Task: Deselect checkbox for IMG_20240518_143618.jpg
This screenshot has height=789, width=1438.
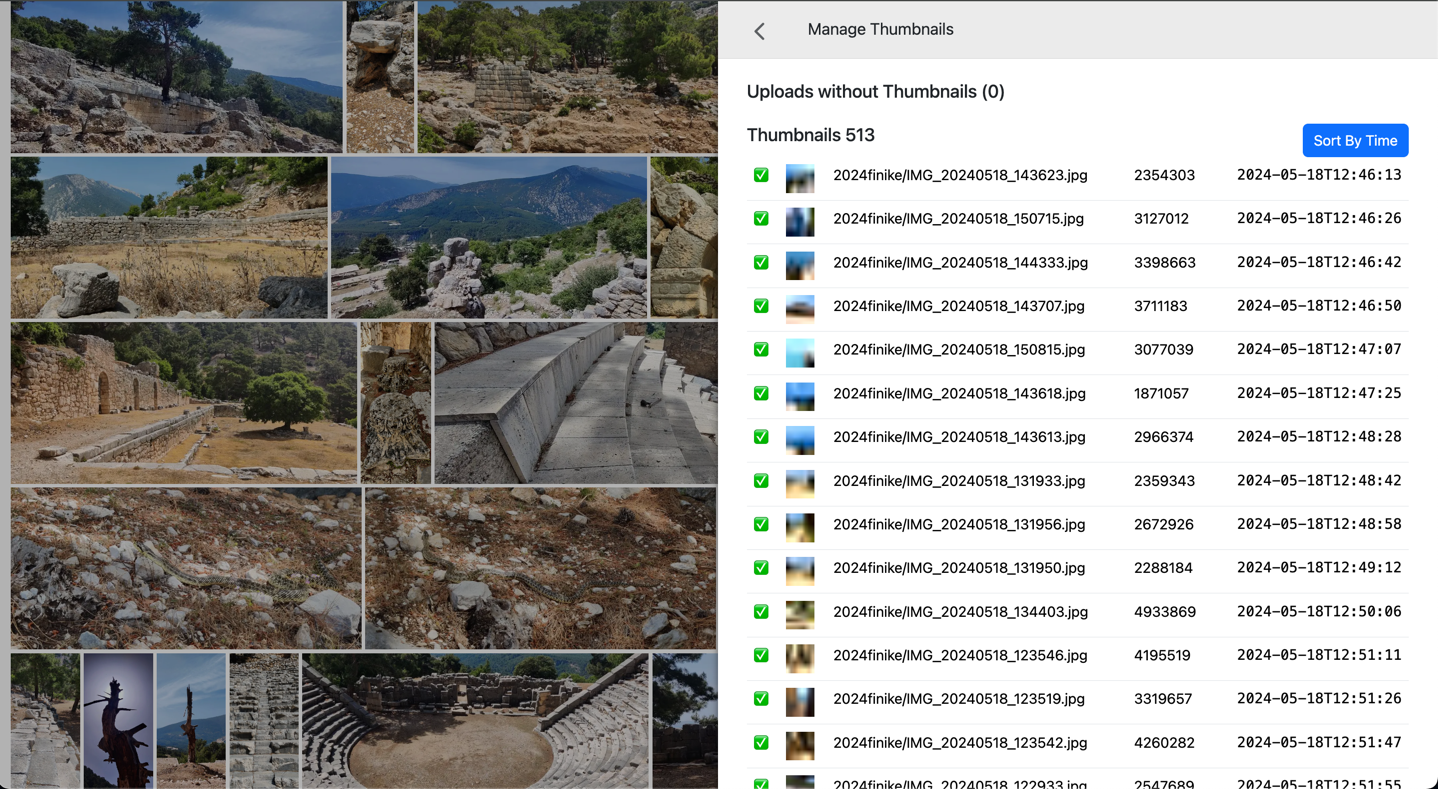Action: 761,393
